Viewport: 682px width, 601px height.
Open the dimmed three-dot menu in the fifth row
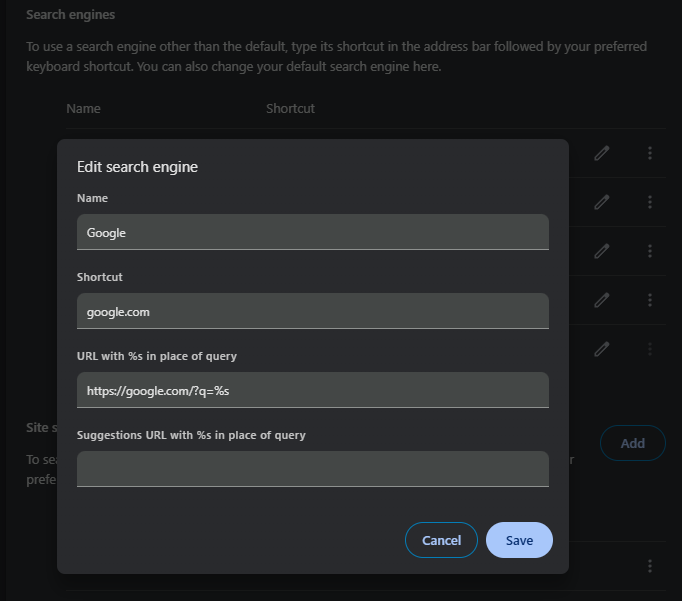pyautogui.click(x=650, y=349)
